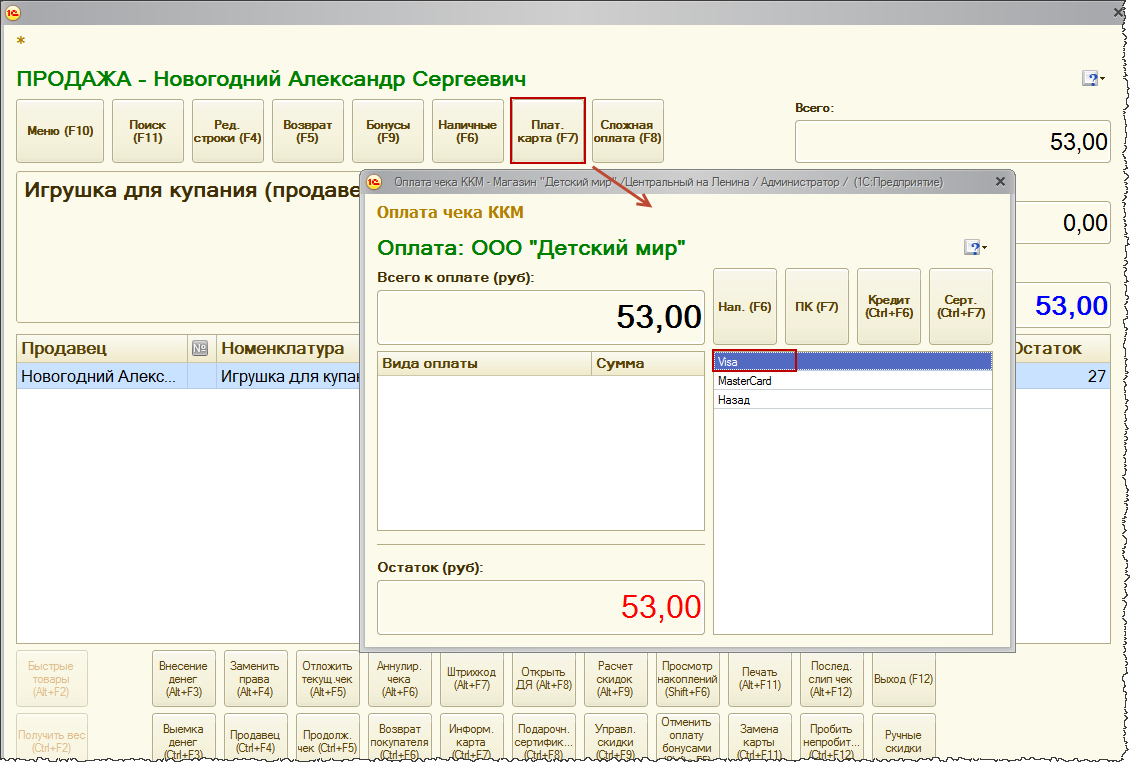Click the Замена карты button
The image size is (1130, 765).
(x=760, y=738)
